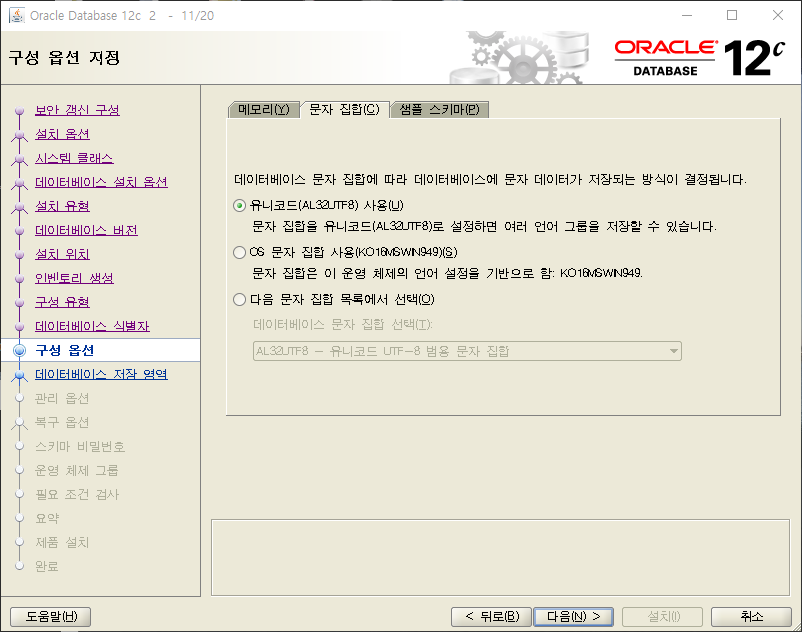Go to 설치 유형 step link
The image size is (802, 632).
point(62,206)
